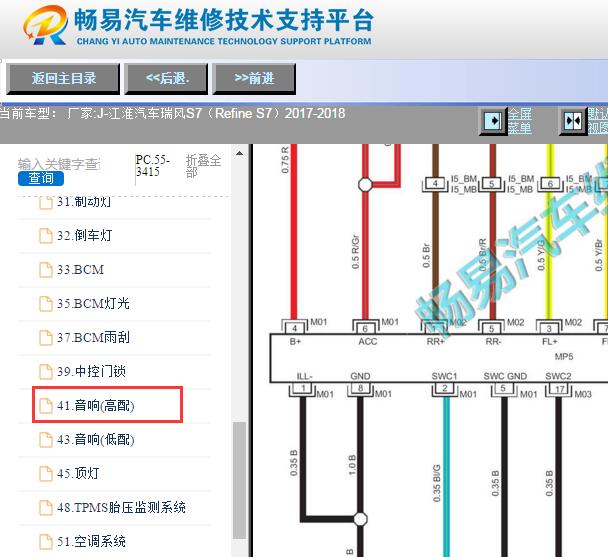The height and width of the screenshot is (557, 608).
Task: Click document icon beside 33.BCM
Action: (46, 270)
